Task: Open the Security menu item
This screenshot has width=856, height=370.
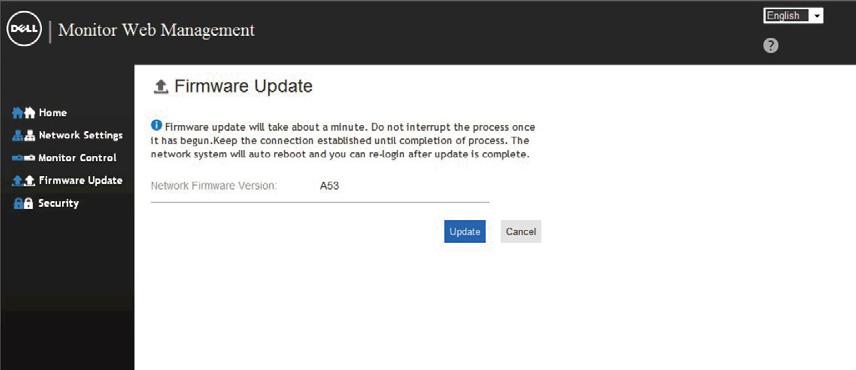Action: 58,204
